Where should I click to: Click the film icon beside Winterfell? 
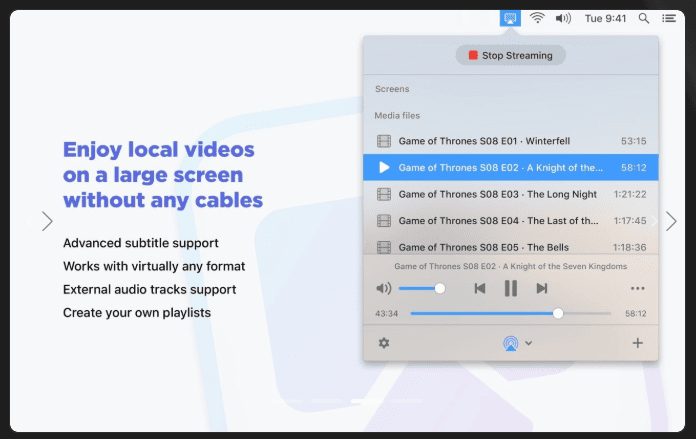[384, 141]
